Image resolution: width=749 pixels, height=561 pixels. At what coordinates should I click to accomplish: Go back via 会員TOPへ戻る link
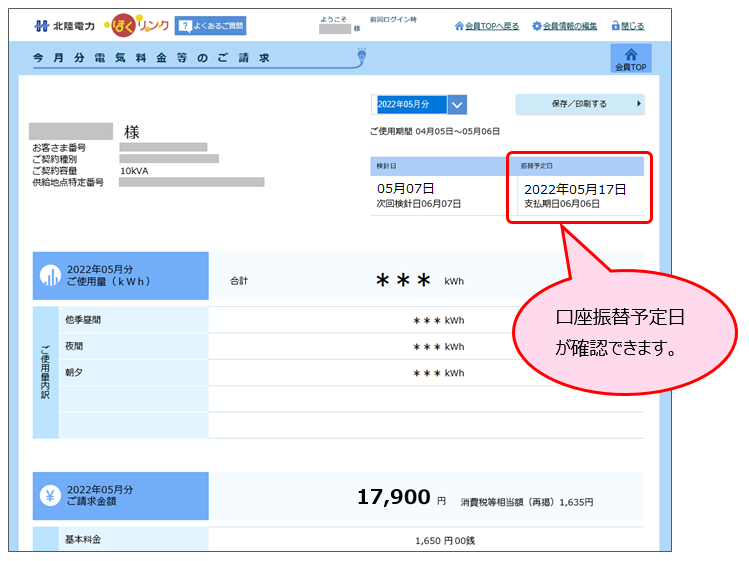(x=487, y=26)
